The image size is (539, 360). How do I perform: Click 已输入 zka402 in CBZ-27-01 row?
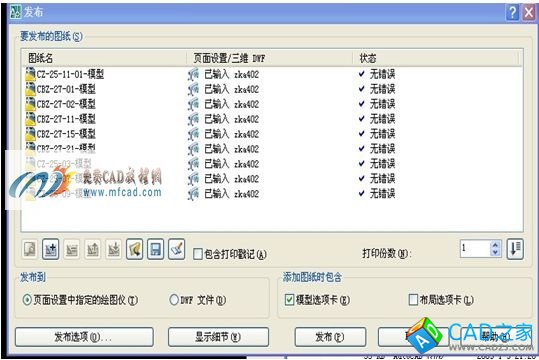(x=232, y=89)
